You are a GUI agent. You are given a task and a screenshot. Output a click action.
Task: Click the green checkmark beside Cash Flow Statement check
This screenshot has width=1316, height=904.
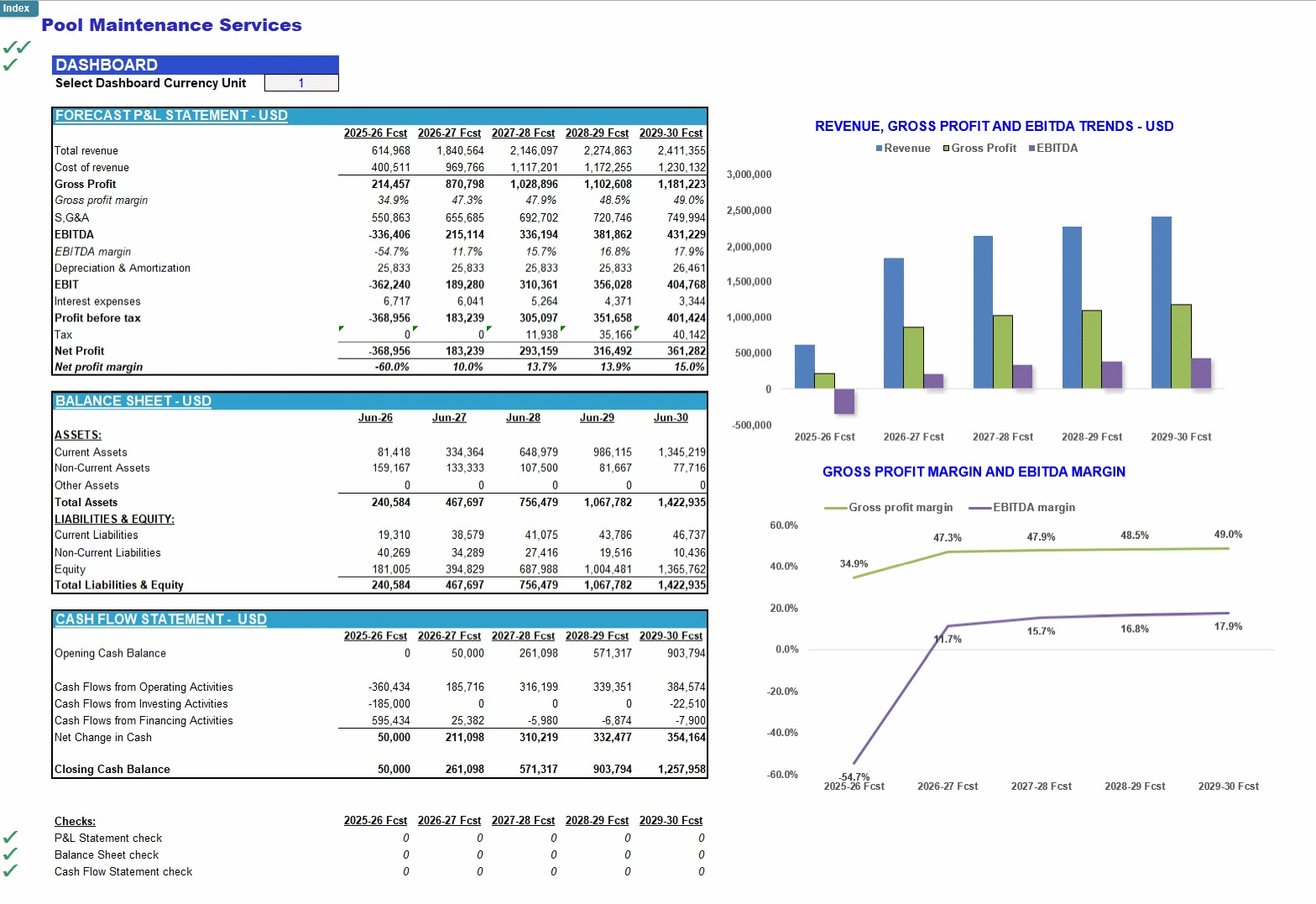coord(10,871)
